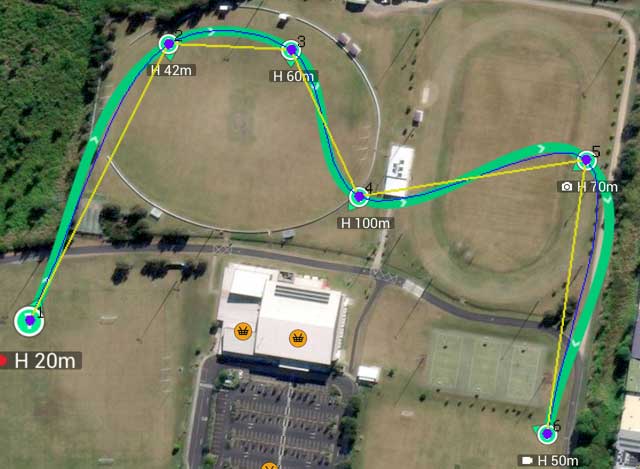Select waypoint 6 marker
640x469 pixels.
[547, 434]
